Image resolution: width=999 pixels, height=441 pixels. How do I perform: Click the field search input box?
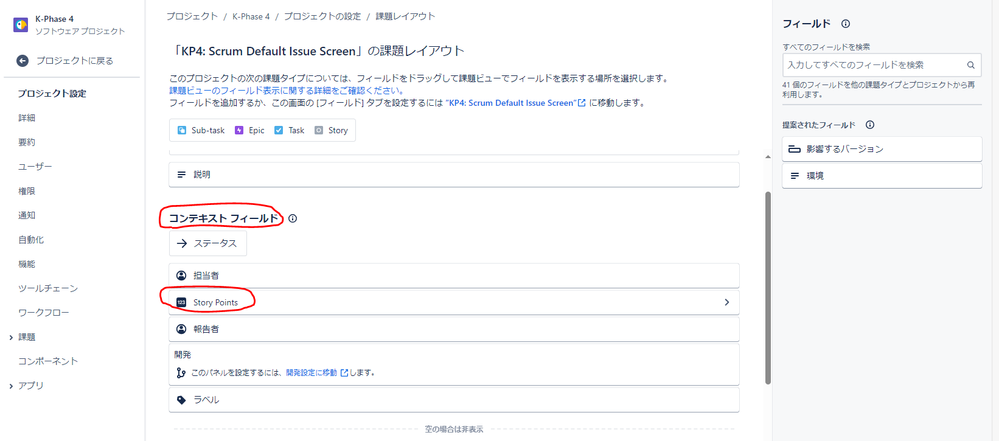pos(882,65)
